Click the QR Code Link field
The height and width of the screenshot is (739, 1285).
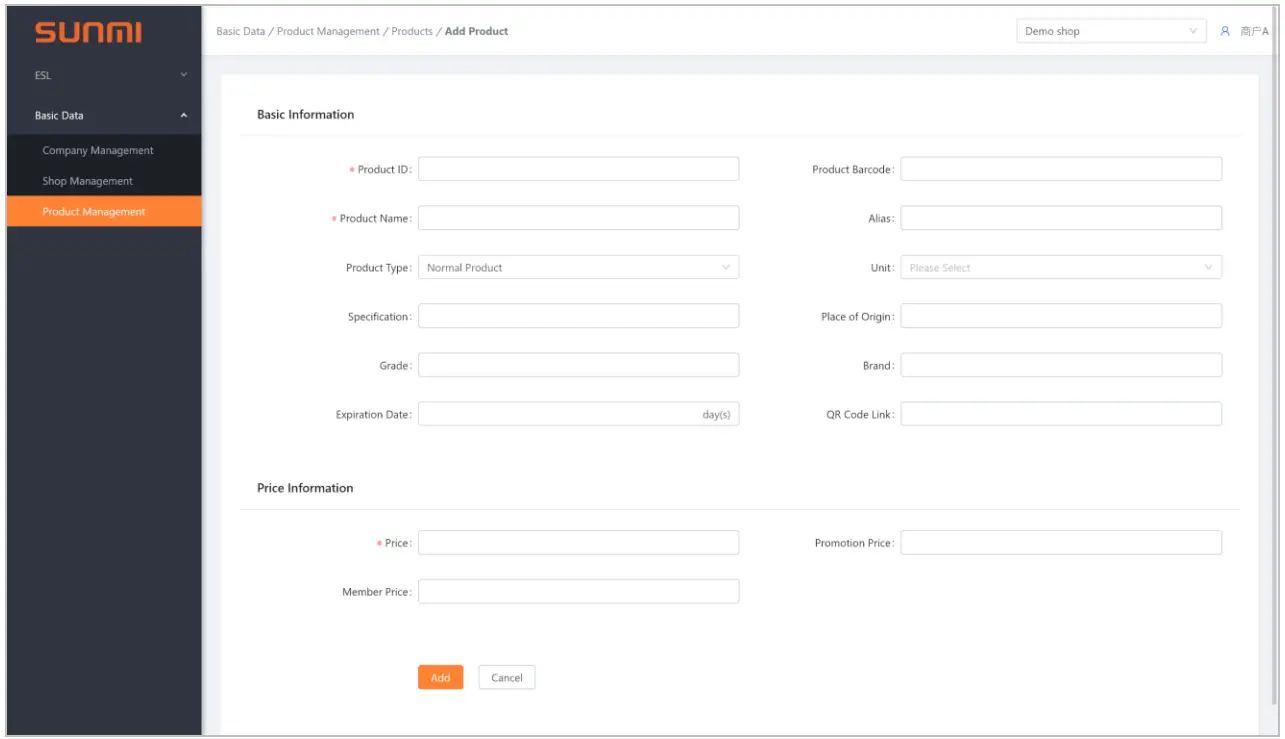pos(1060,414)
